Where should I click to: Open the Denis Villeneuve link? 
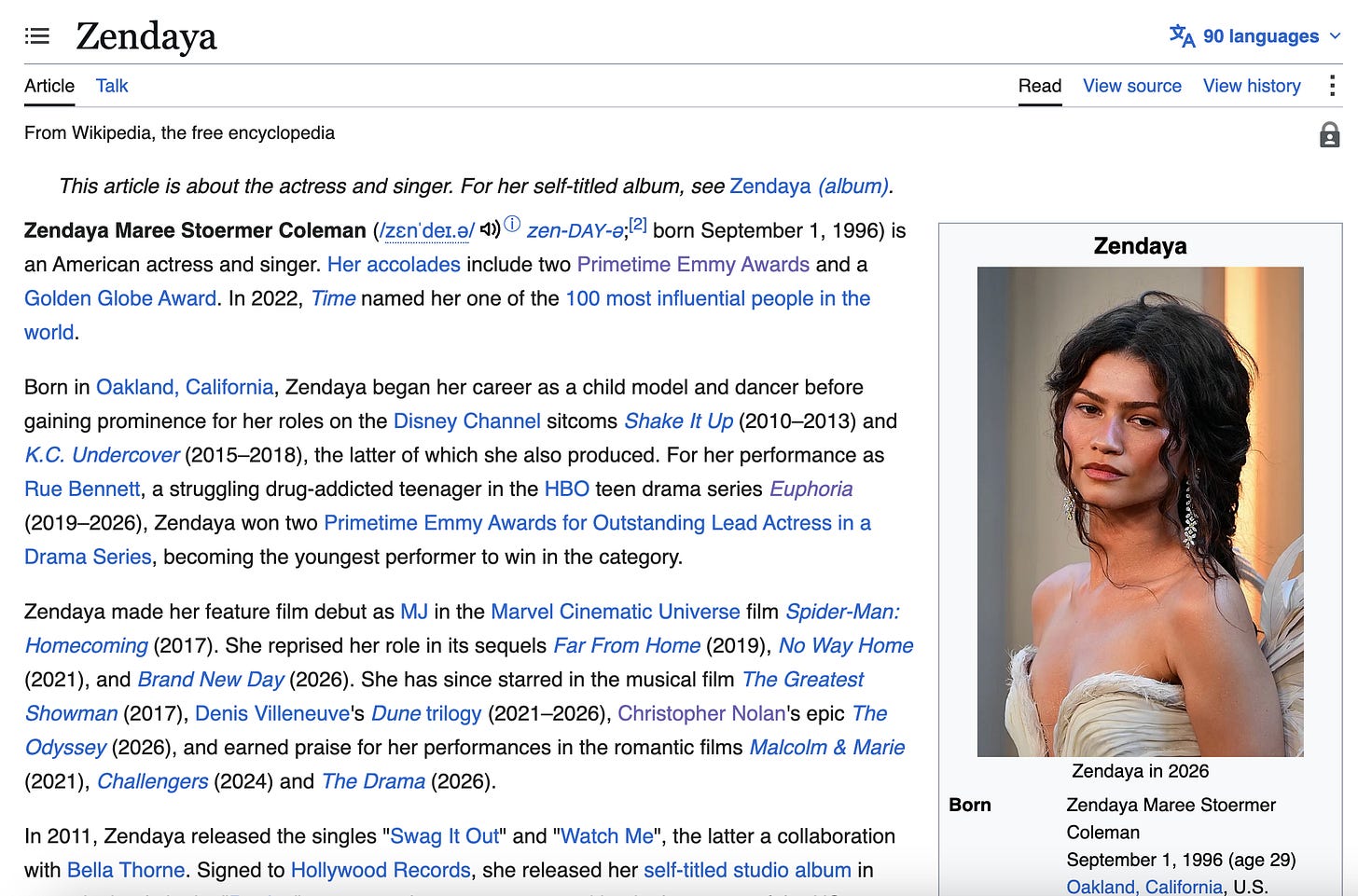pyautogui.click(x=271, y=714)
